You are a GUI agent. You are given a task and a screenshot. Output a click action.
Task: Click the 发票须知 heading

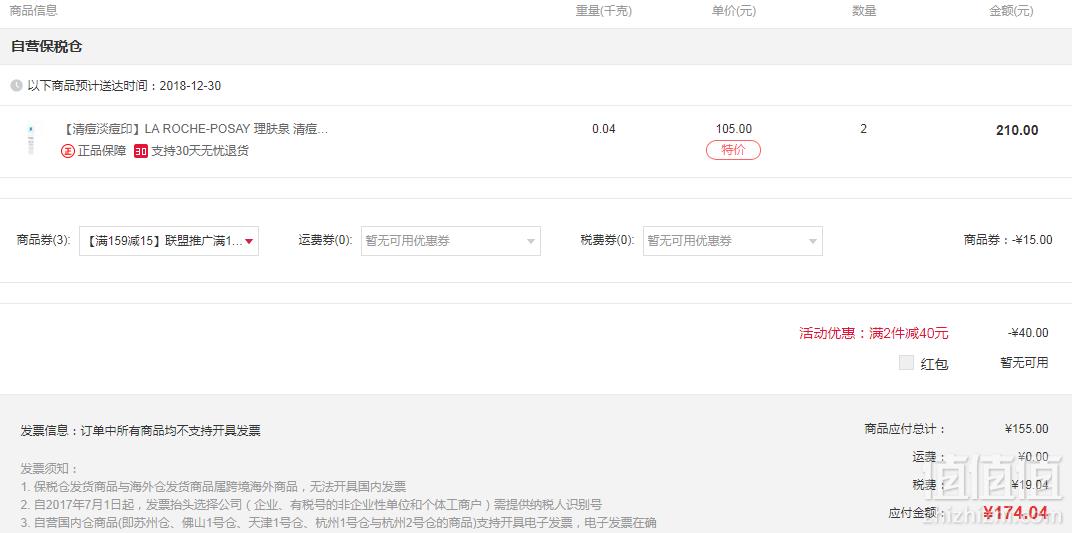point(50,469)
